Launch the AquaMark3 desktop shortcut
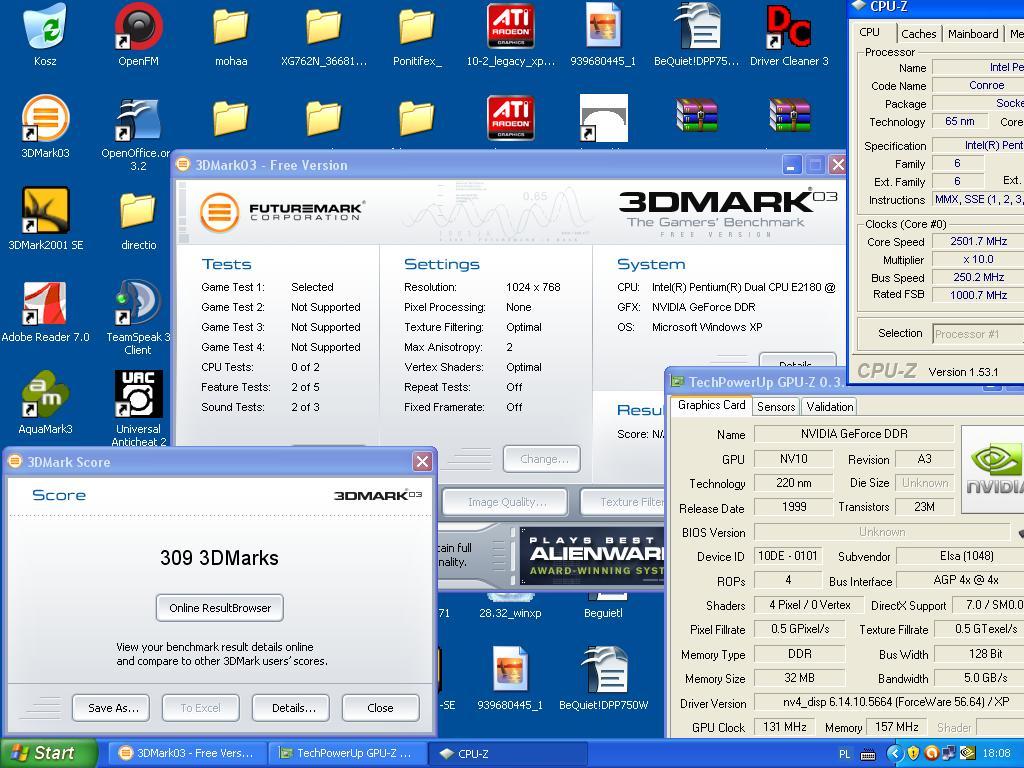This screenshot has height=768, width=1024. pyautogui.click(x=45, y=403)
